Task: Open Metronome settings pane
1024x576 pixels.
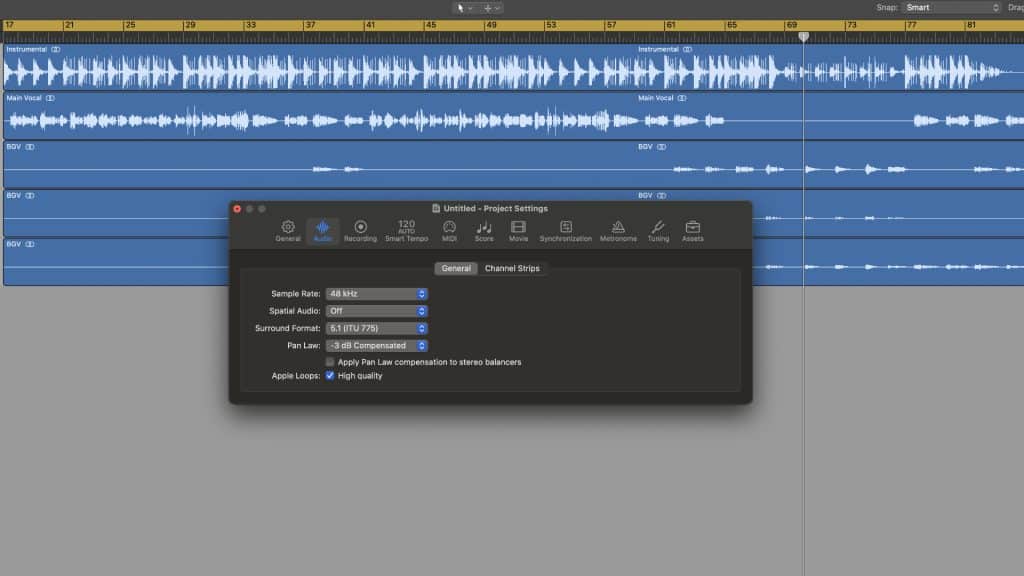Action: point(618,231)
